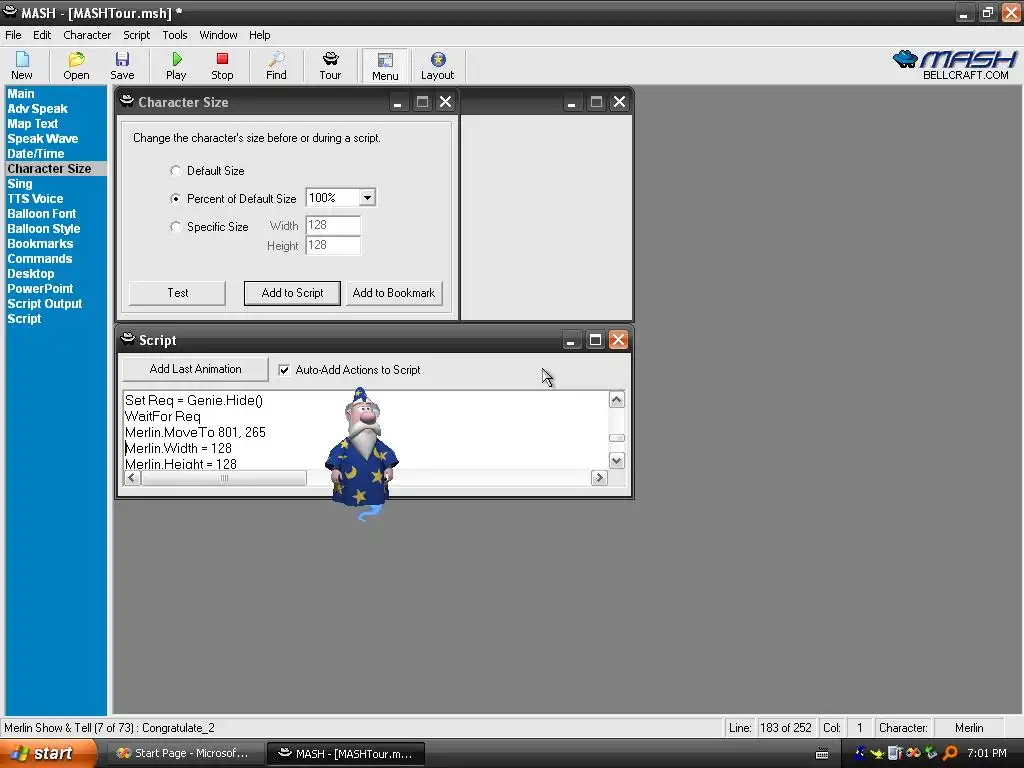Click the Test button

point(177,293)
